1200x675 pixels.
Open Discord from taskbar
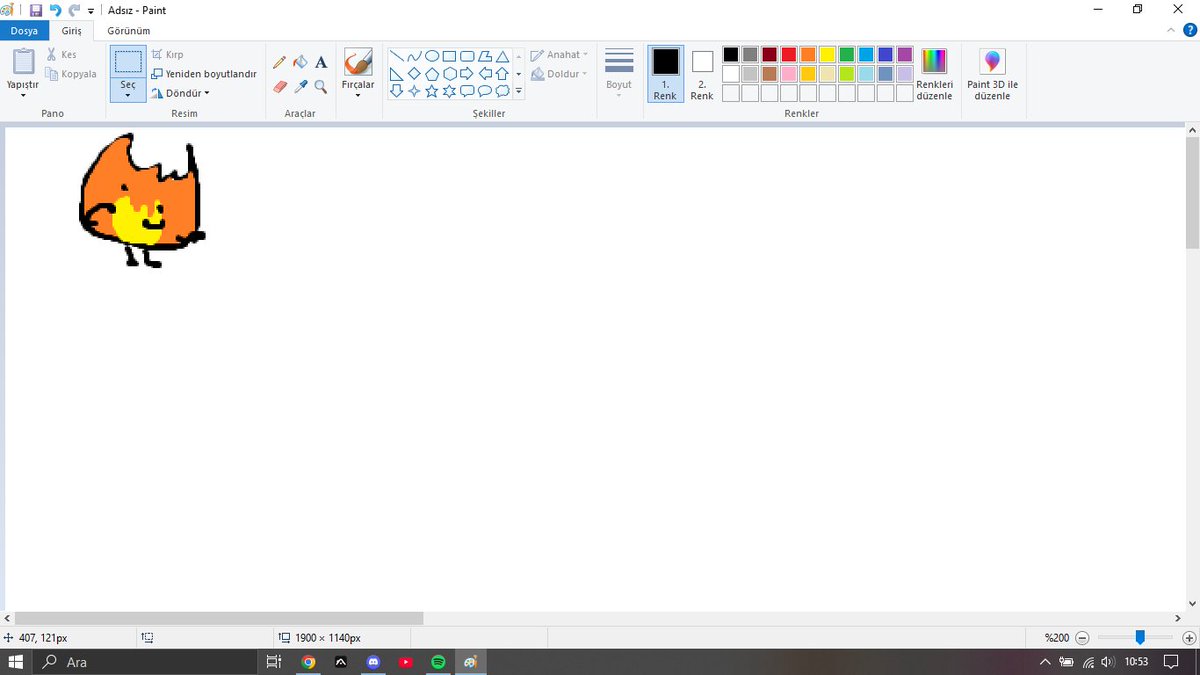point(373,662)
